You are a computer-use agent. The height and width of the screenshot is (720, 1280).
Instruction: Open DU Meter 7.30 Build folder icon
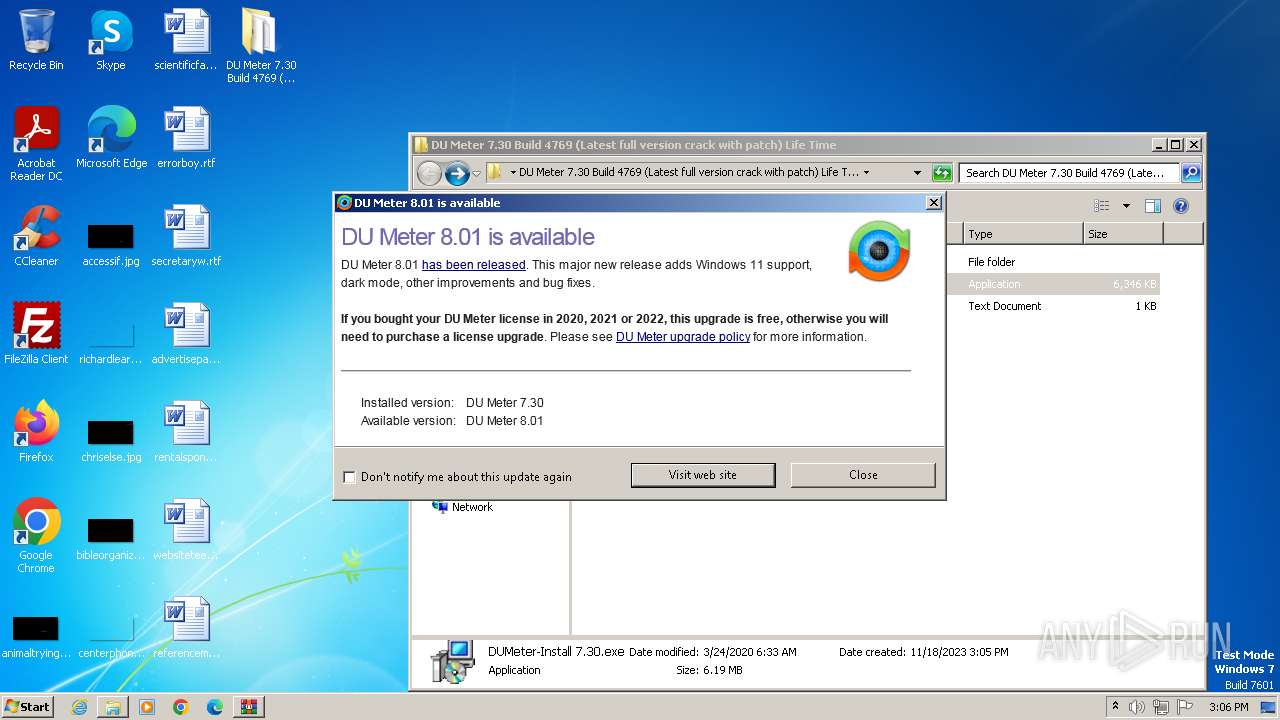coord(260,46)
